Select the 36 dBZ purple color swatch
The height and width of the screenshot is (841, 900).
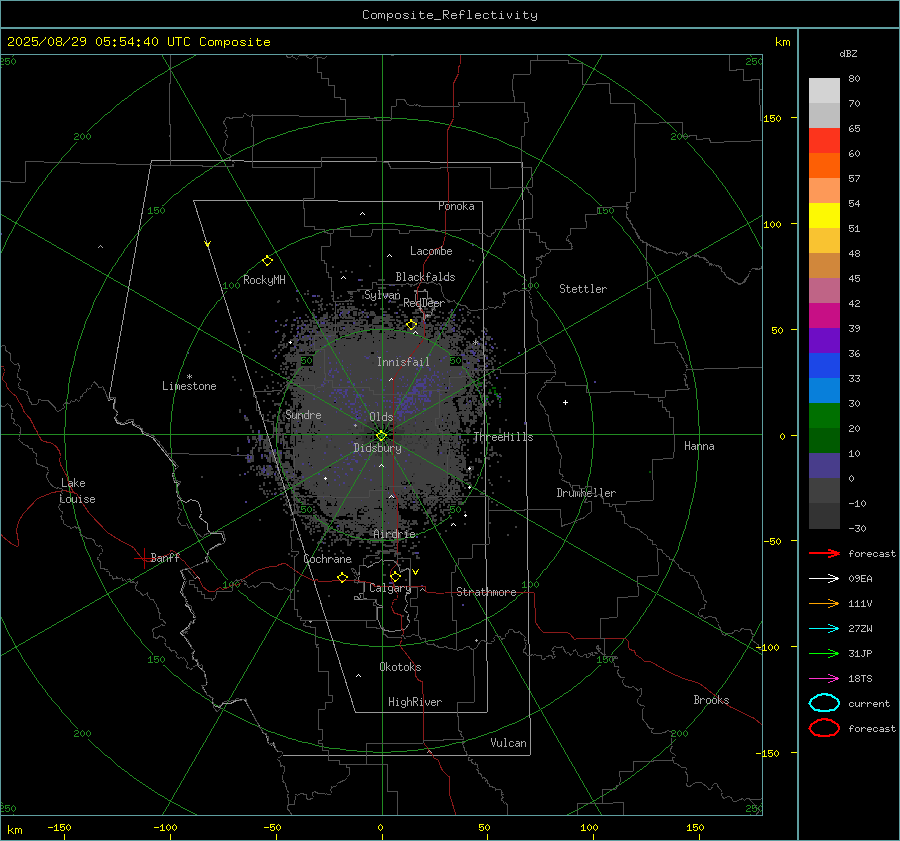[824, 340]
